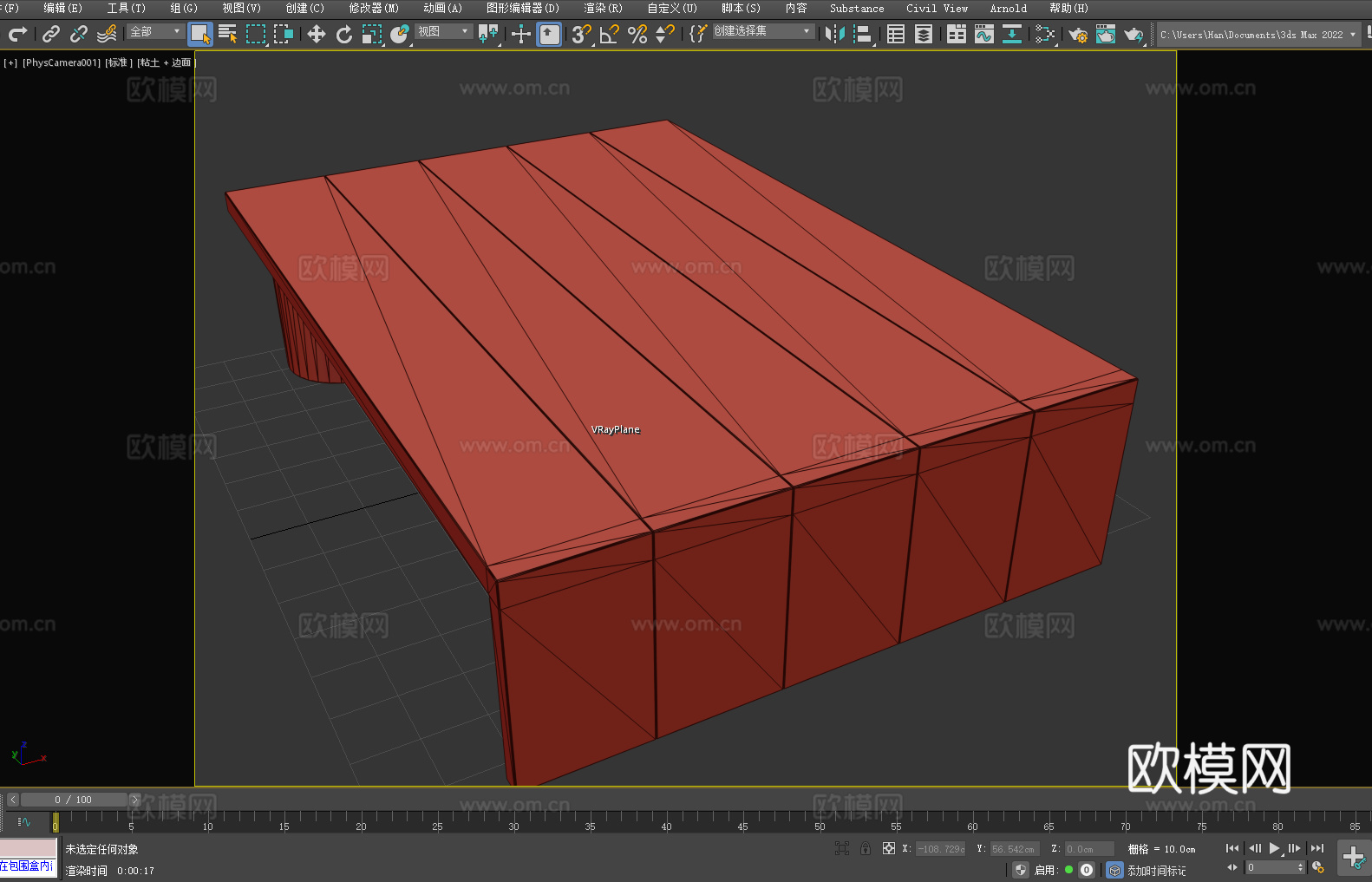Screen dimensions: 1372x882
Task: Open the 渲染(R) menu
Action: click(x=603, y=8)
